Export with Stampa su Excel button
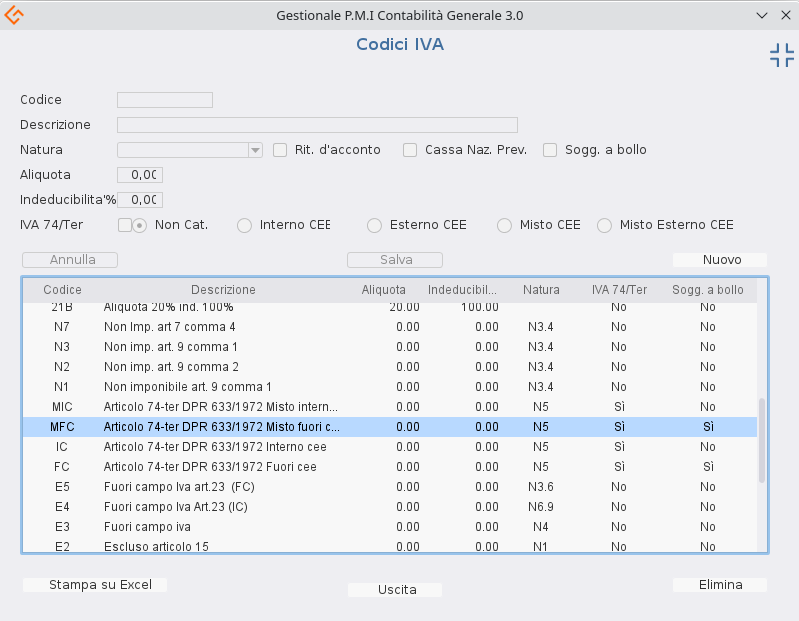The width and height of the screenshot is (799, 621). (x=94, y=585)
